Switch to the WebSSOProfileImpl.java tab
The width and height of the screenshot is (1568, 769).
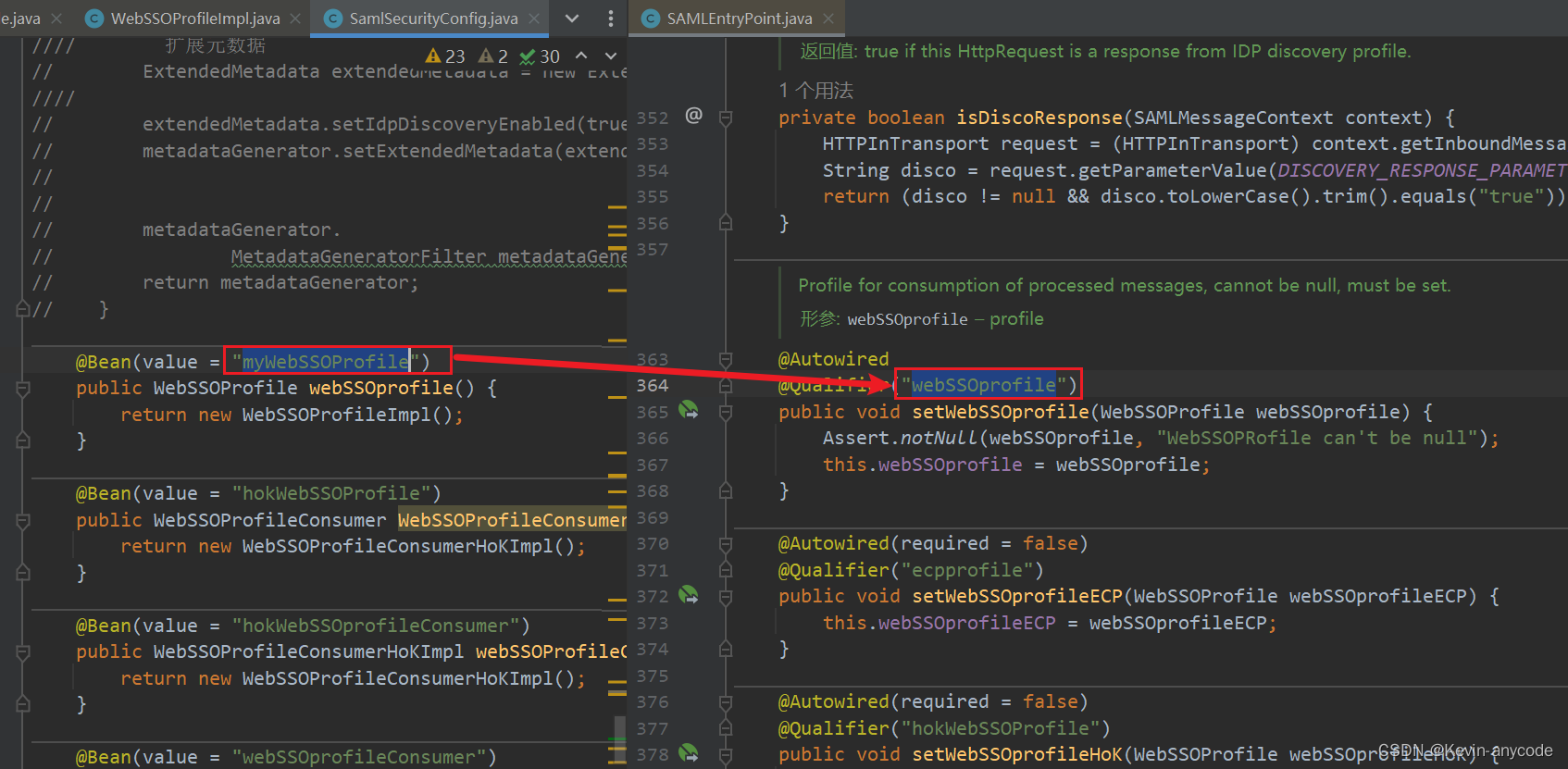[194, 19]
